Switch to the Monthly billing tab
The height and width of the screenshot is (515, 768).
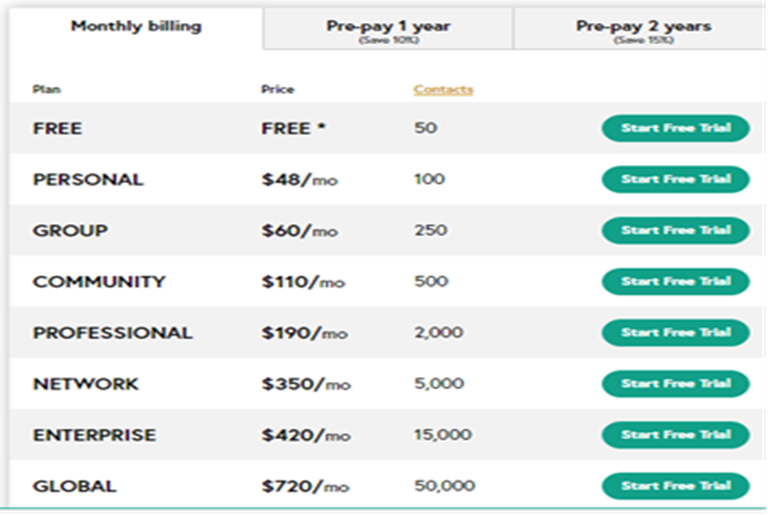[x=136, y=27]
